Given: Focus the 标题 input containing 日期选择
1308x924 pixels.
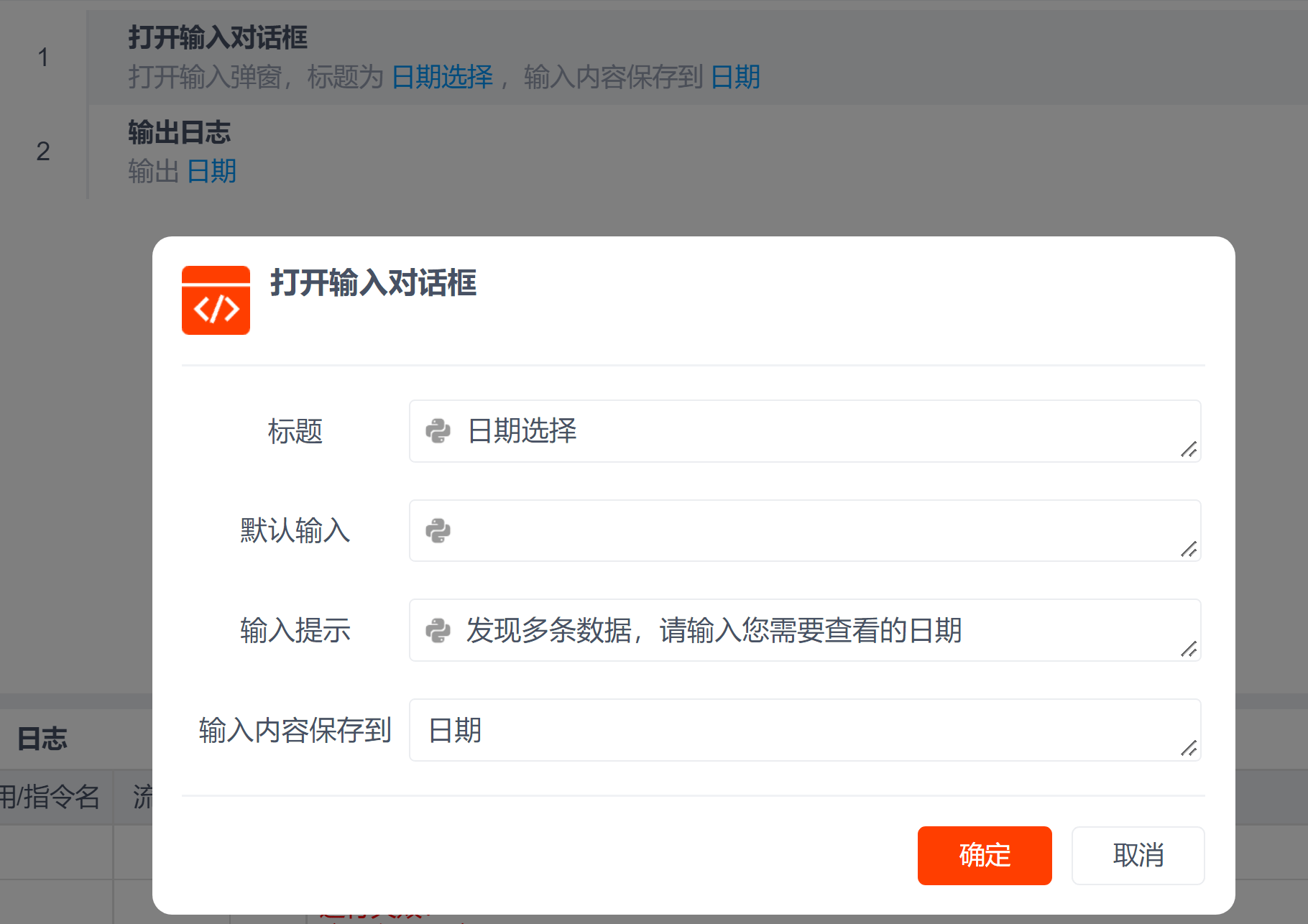Looking at the screenshot, I should 812,431.
